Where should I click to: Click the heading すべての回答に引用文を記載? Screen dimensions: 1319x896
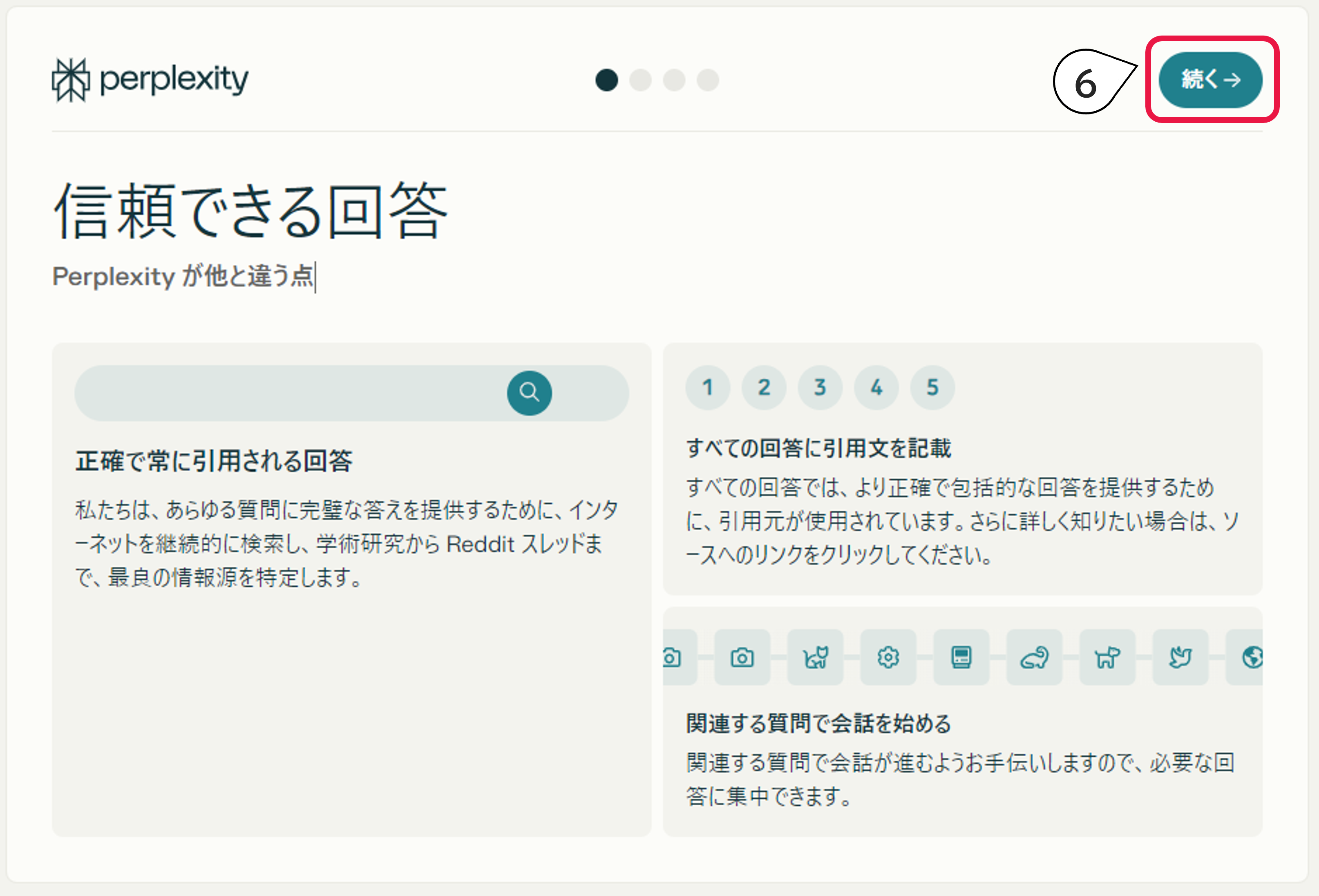click(x=818, y=448)
